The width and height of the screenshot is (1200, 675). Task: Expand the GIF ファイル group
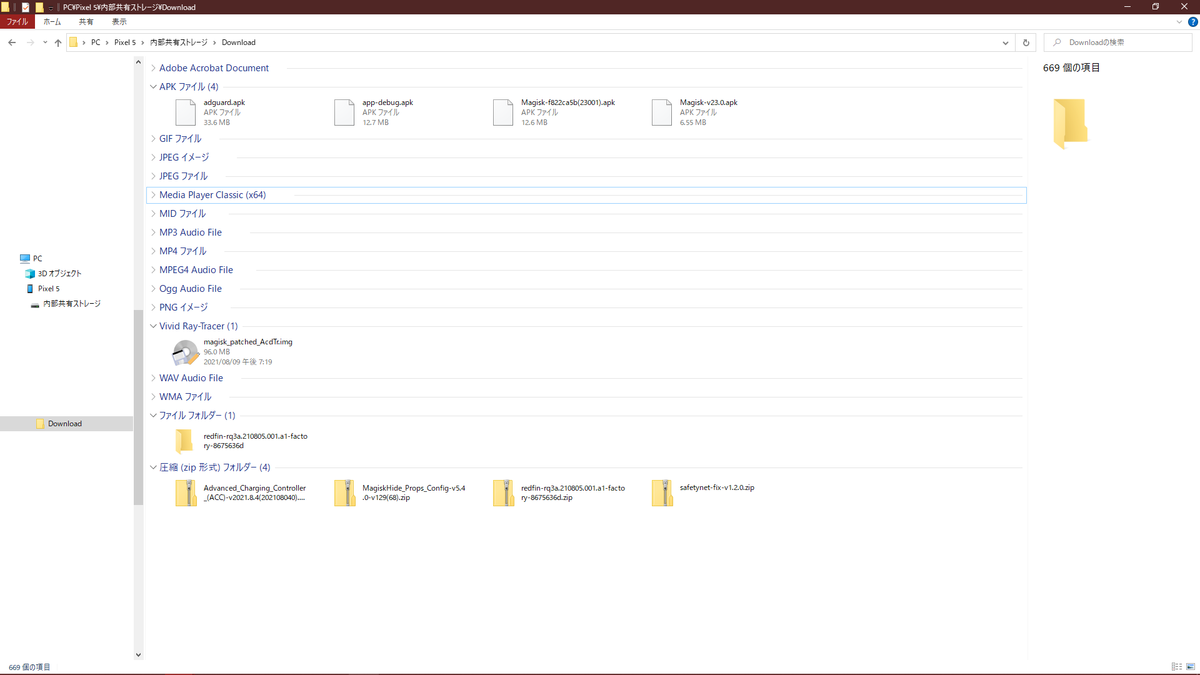153,139
